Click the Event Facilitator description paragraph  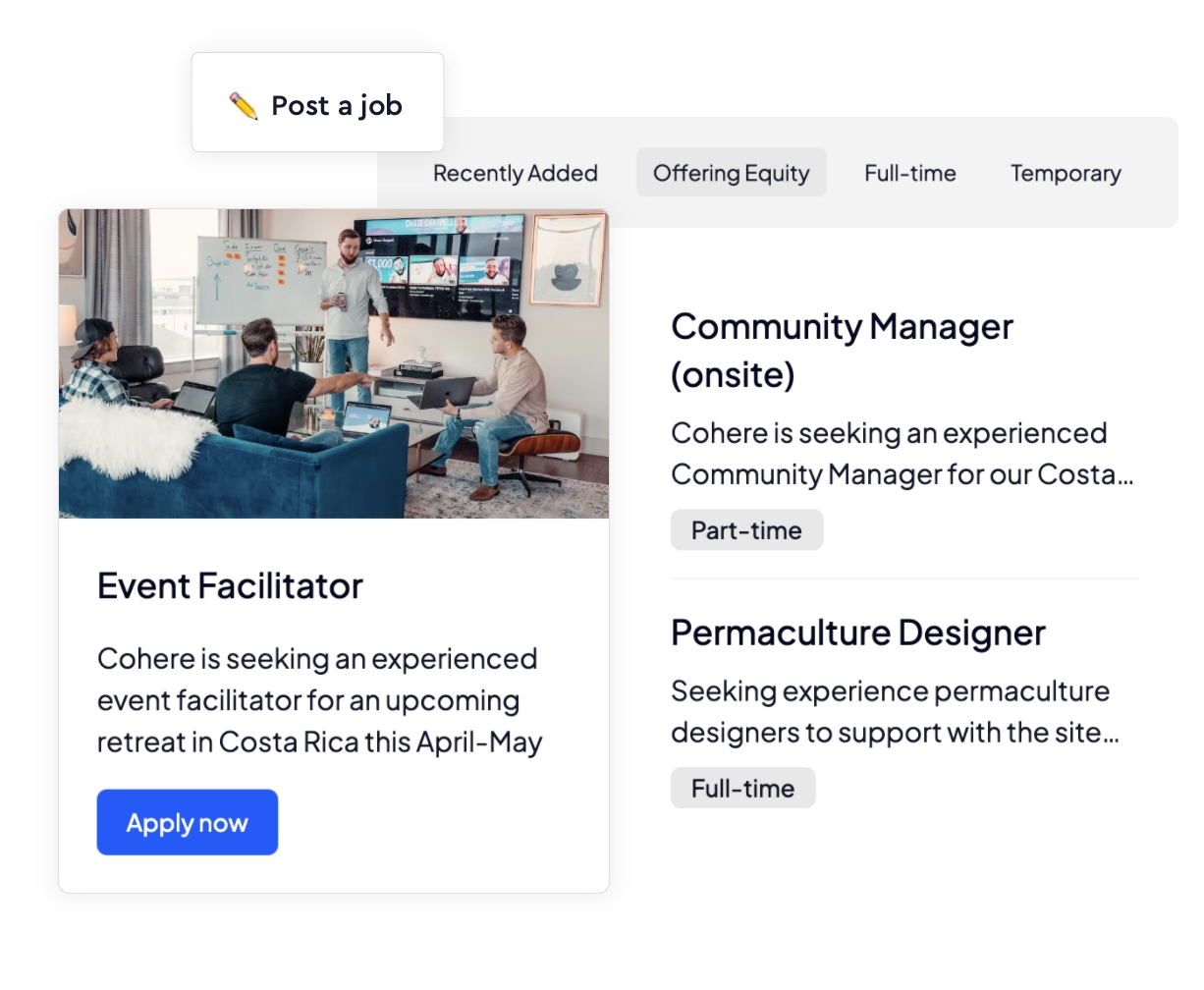319,700
